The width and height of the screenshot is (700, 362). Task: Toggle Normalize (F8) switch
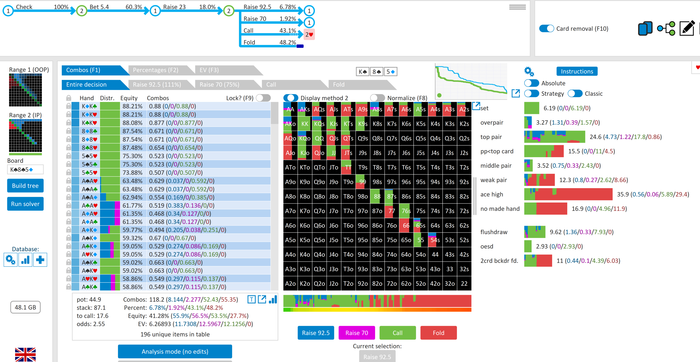[x=377, y=98]
